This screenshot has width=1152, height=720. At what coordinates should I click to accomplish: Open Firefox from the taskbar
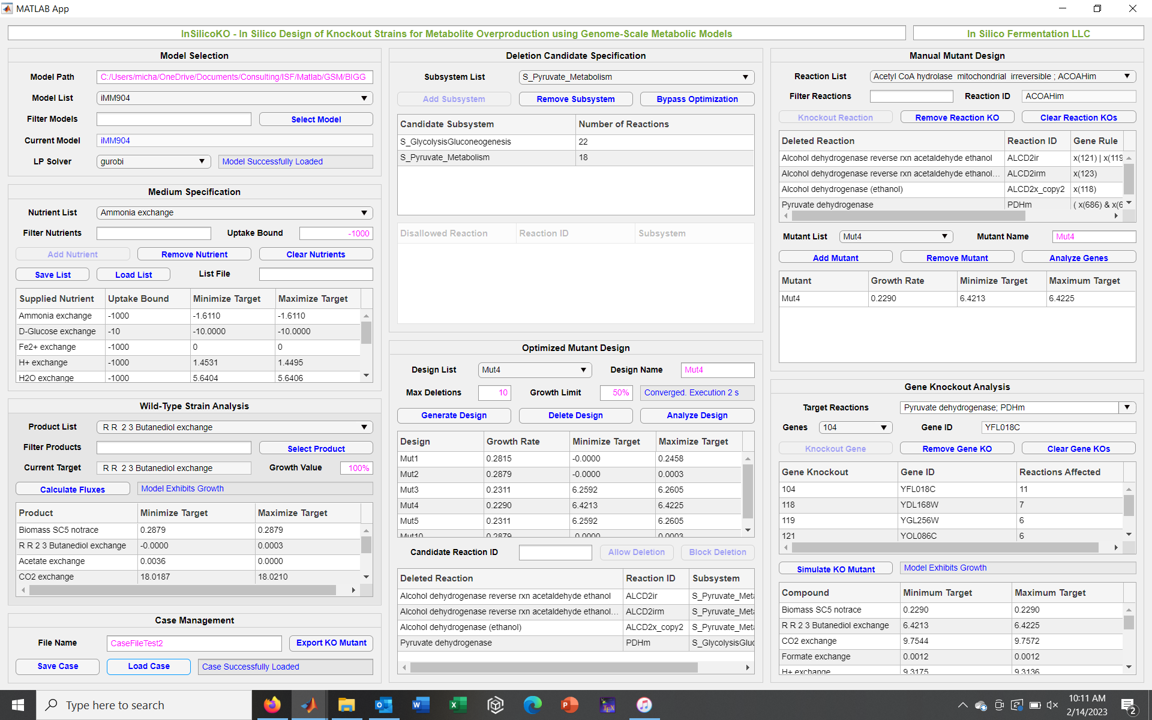click(272, 705)
